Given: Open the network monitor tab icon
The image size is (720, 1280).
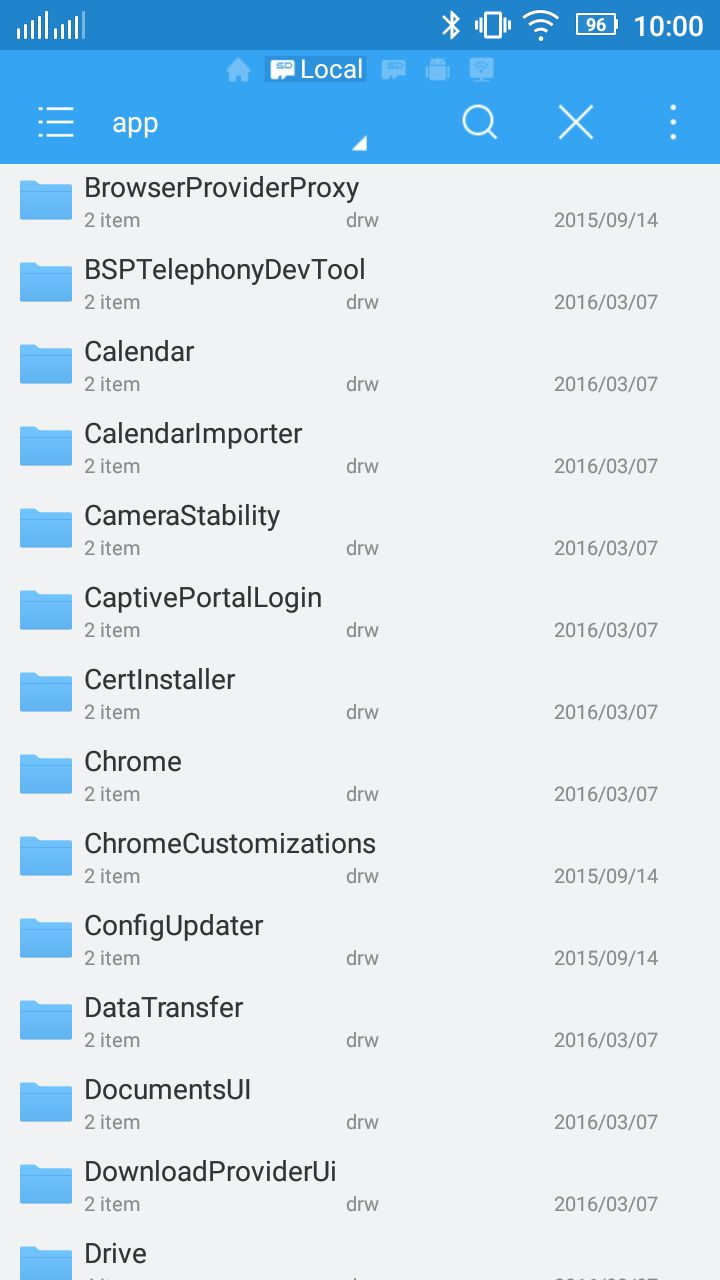Looking at the screenshot, I should [x=482, y=70].
